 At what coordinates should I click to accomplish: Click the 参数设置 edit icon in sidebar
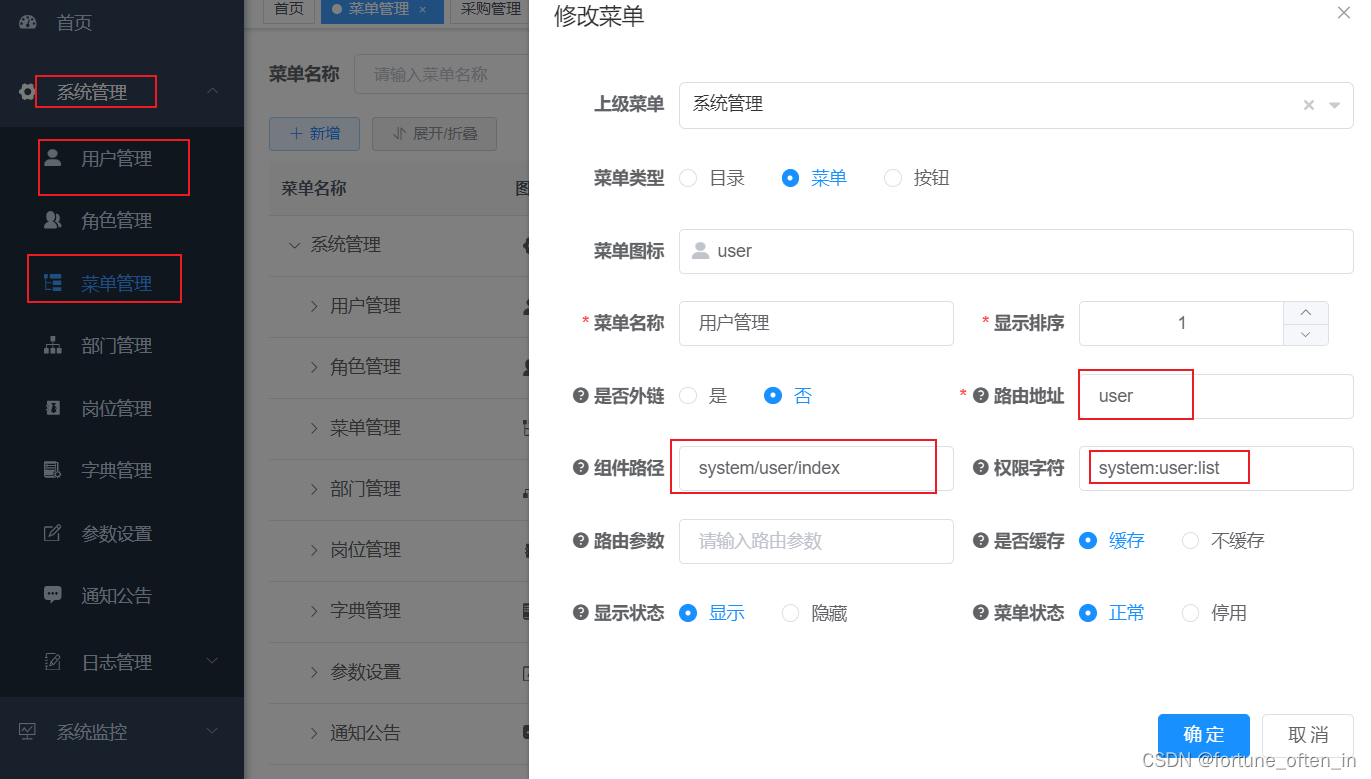[53, 533]
